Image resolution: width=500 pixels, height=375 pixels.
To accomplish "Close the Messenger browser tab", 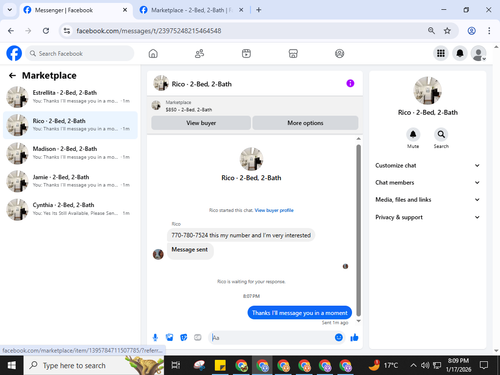I will pyautogui.click(x=125, y=10).
